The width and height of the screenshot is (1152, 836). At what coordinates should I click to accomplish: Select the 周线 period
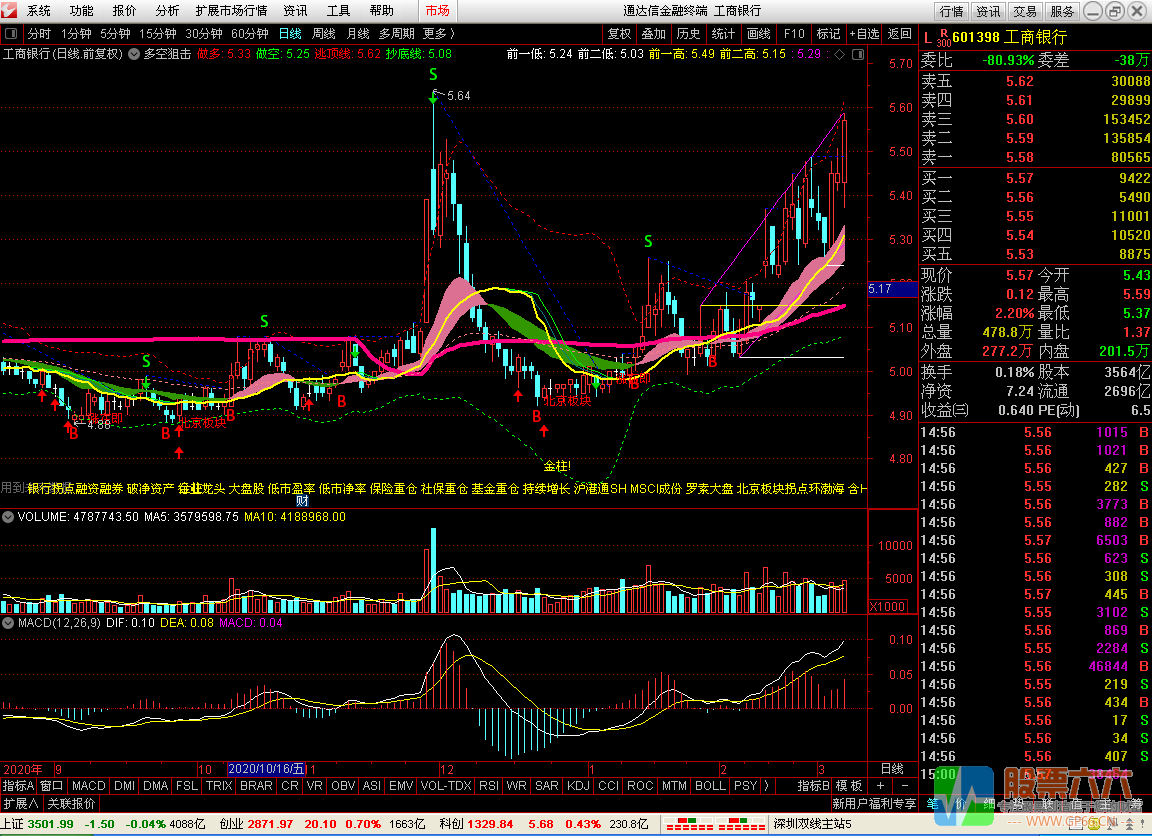(x=324, y=34)
